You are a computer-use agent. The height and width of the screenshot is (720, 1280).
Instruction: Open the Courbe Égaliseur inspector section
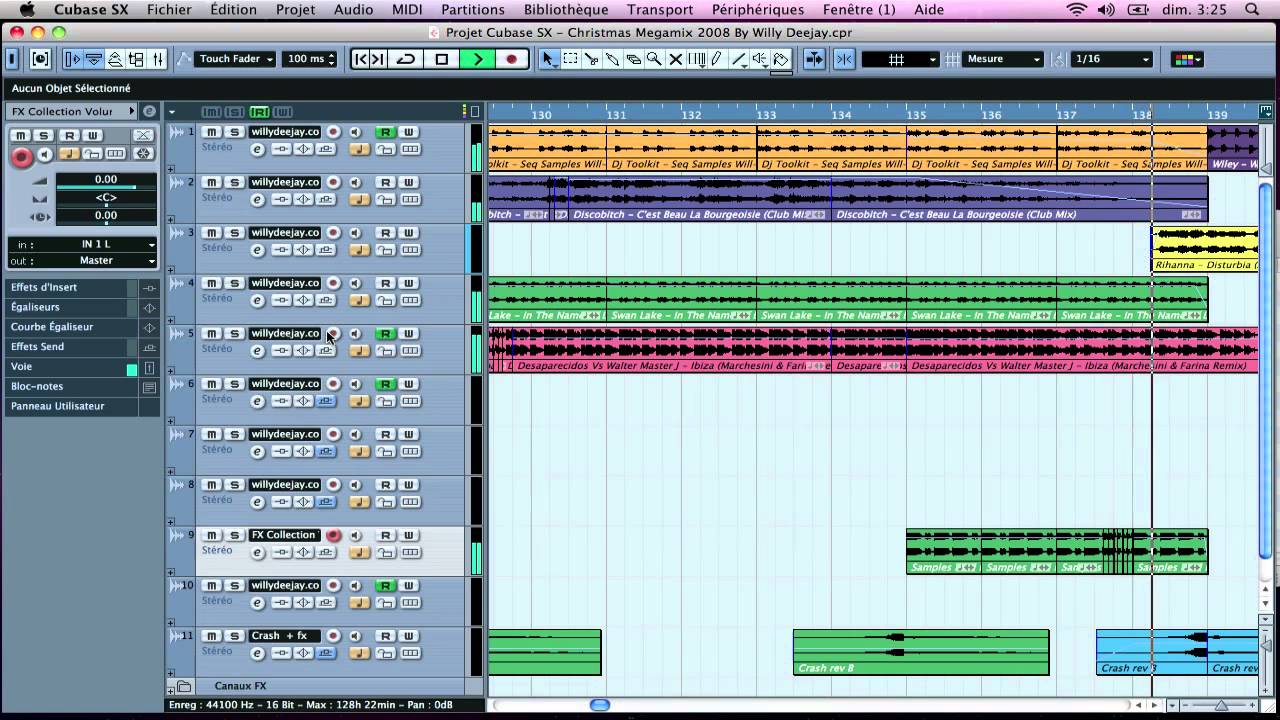tap(81, 327)
